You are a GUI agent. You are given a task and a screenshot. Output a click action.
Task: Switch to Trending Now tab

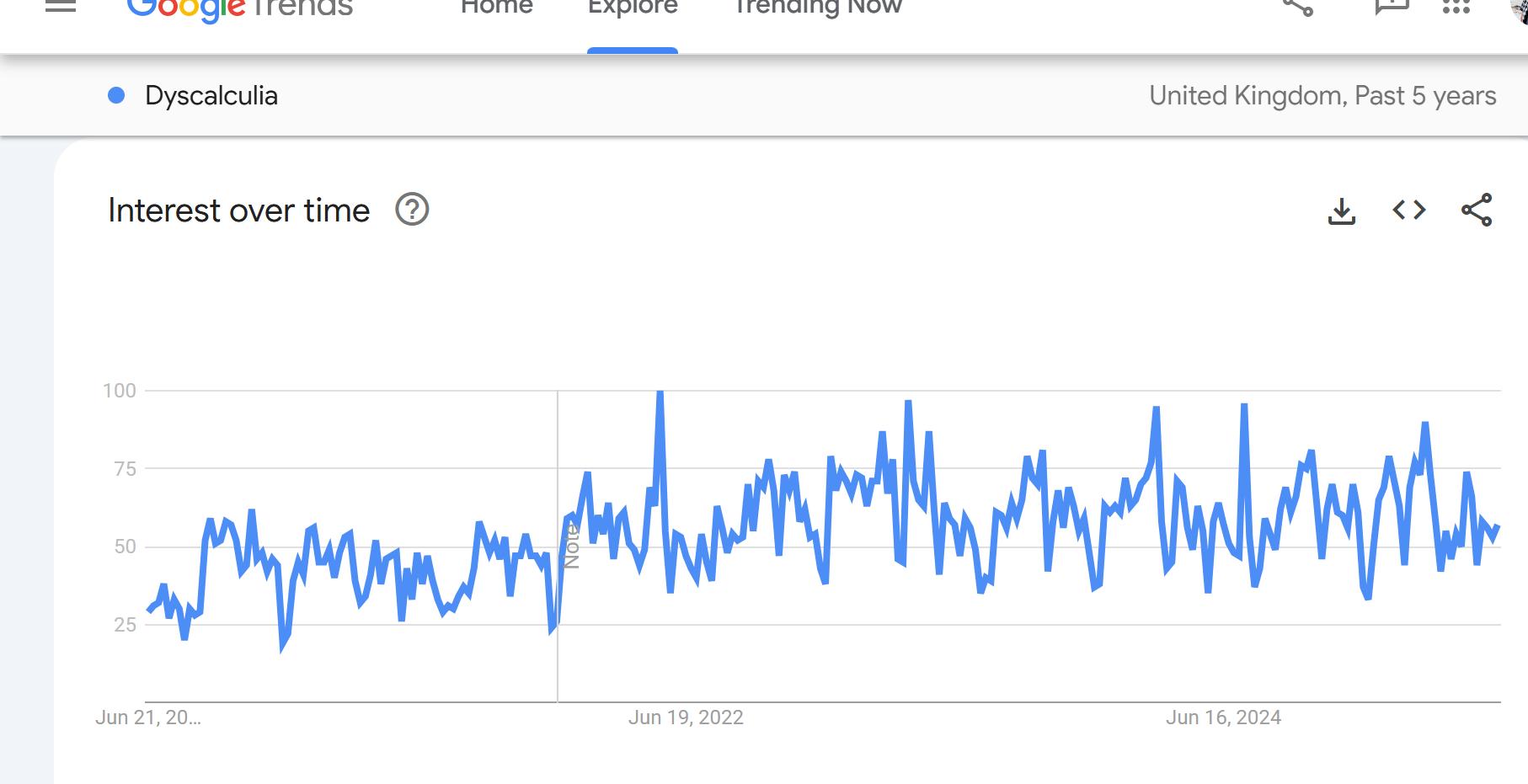[x=818, y=8]
